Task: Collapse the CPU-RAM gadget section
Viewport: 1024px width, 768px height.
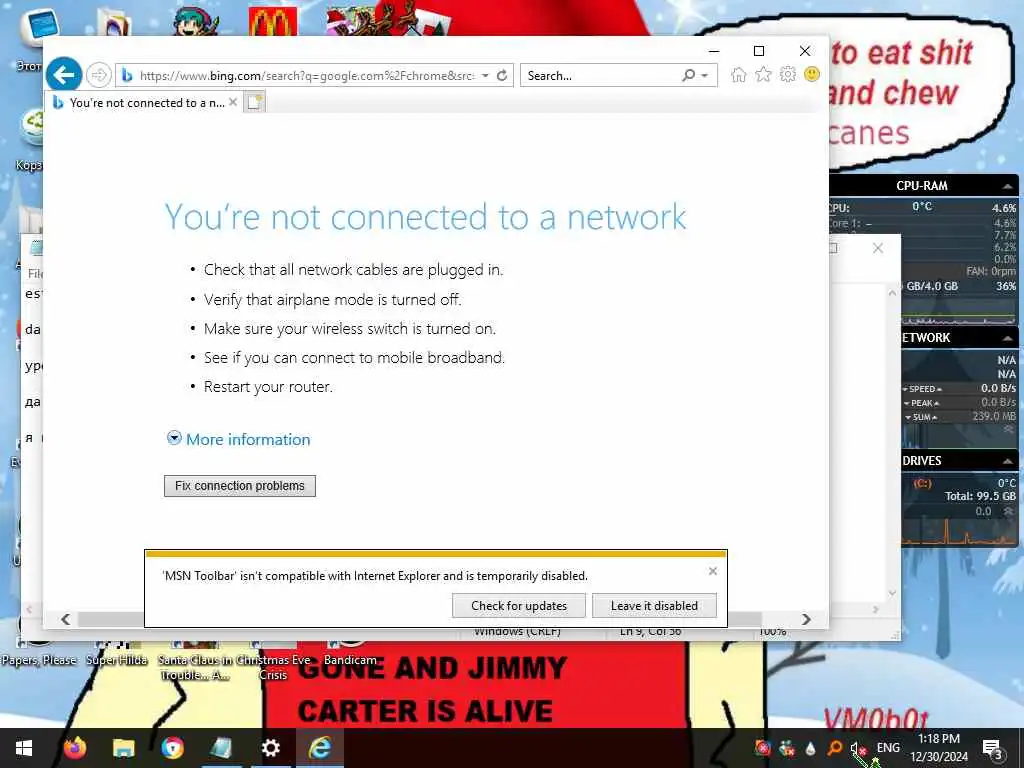Action: click(x=1007, y=186)
